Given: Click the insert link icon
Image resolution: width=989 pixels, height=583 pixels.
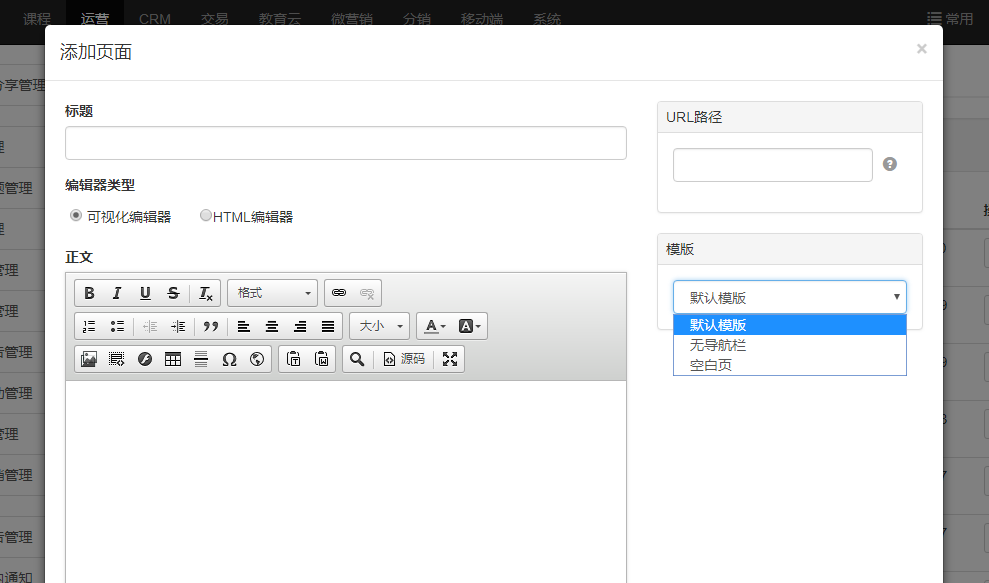Looking at the screenshot, I should coord(339,293).
